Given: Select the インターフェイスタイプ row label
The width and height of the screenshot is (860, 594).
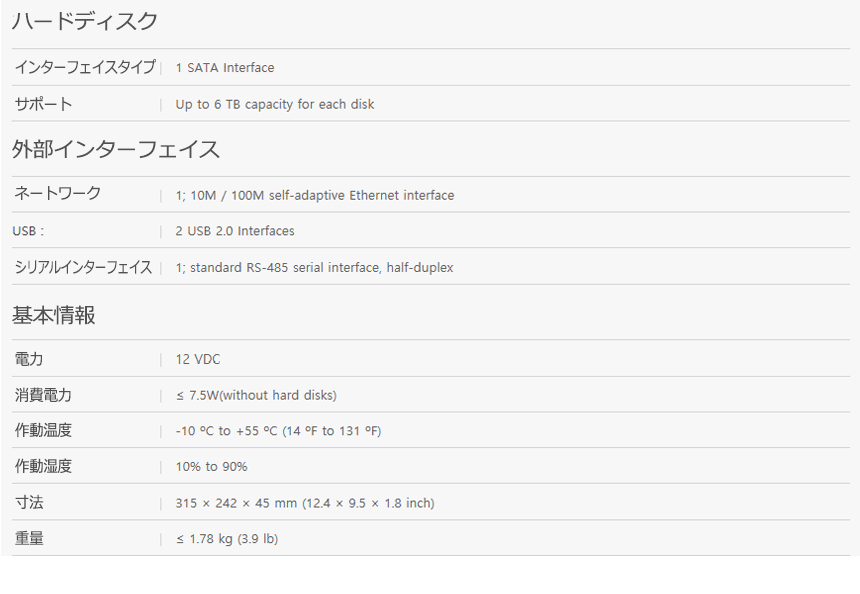Looking at the screenshot, I should (x=85, y=67).
